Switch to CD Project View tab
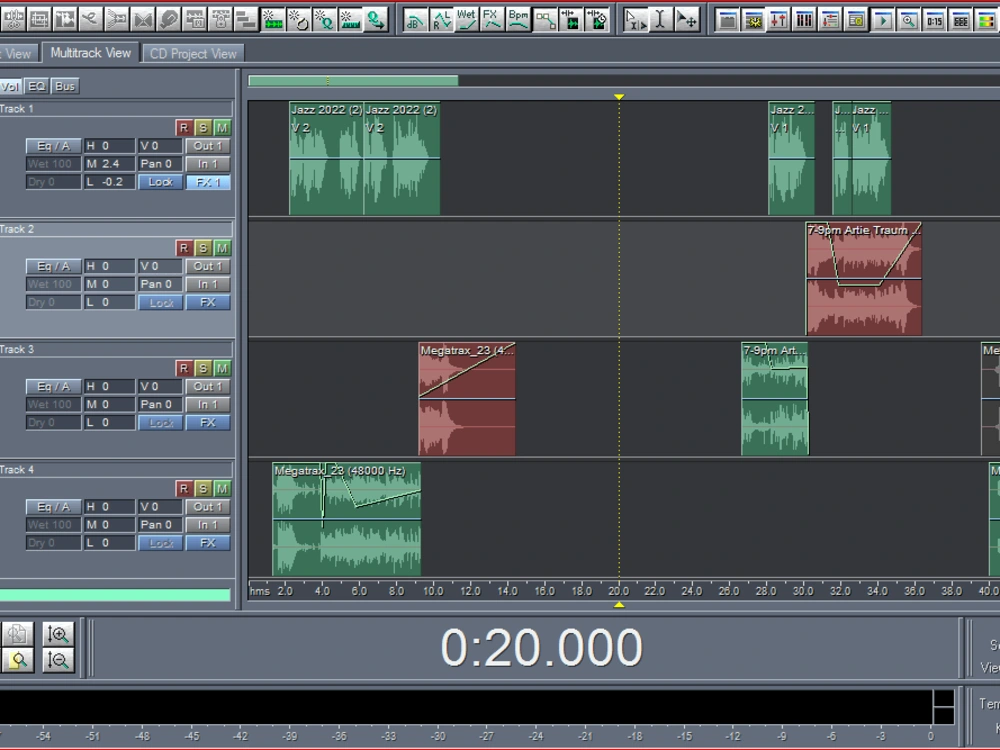 point(193,54)
